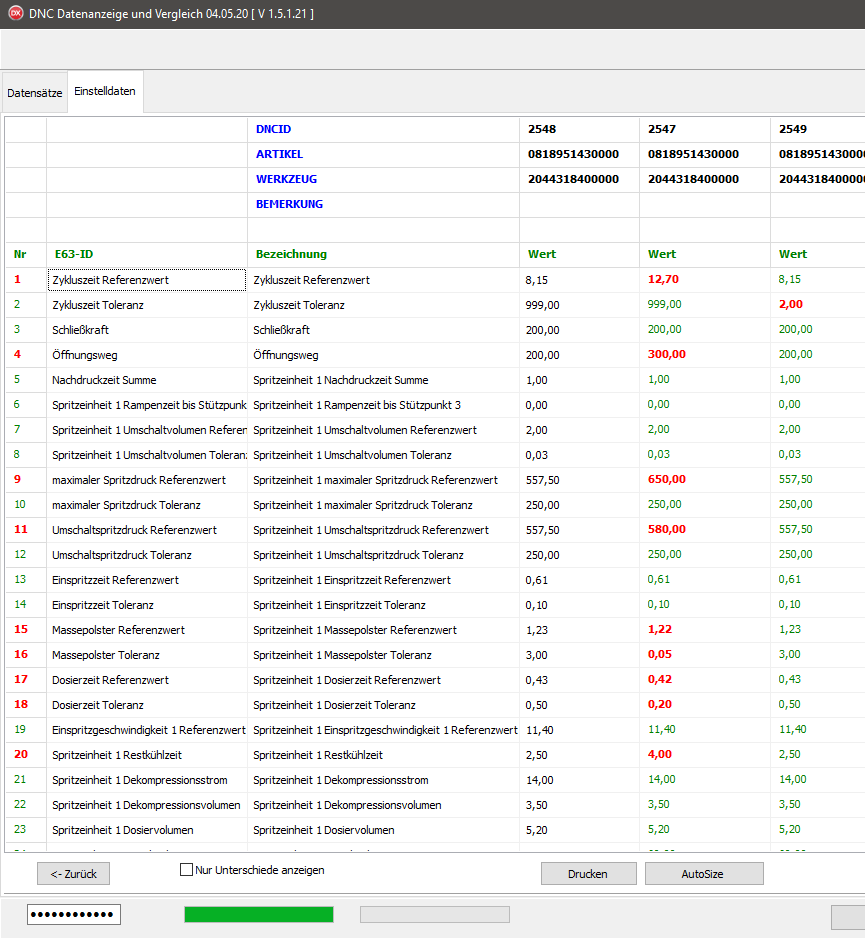Click the Bezeichnung column header
Screen dimensions: 865x938
291,254
